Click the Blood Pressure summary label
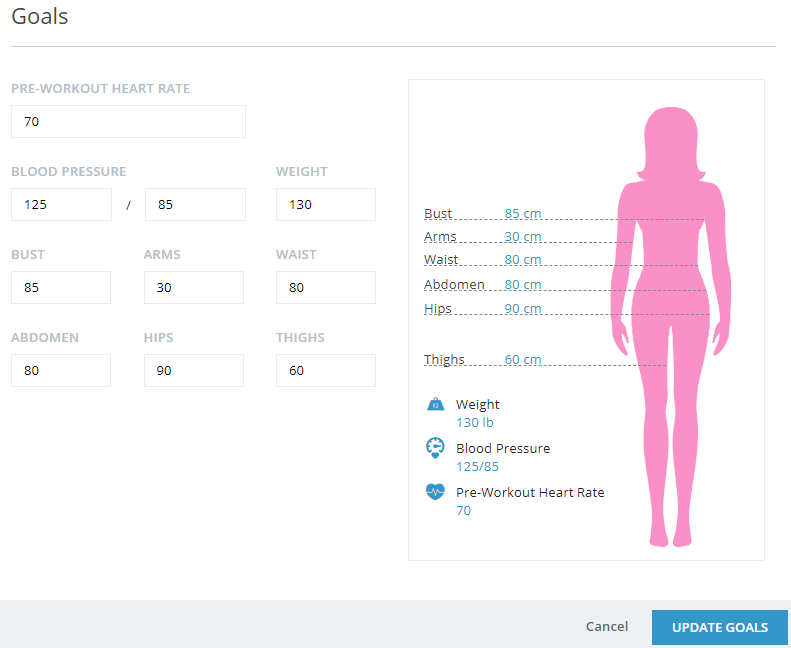The image size is (791, 648). click(x=503, y=448)
